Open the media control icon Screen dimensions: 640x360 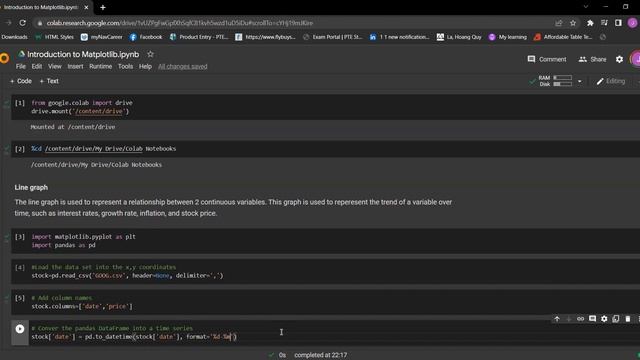pos(604,23)
